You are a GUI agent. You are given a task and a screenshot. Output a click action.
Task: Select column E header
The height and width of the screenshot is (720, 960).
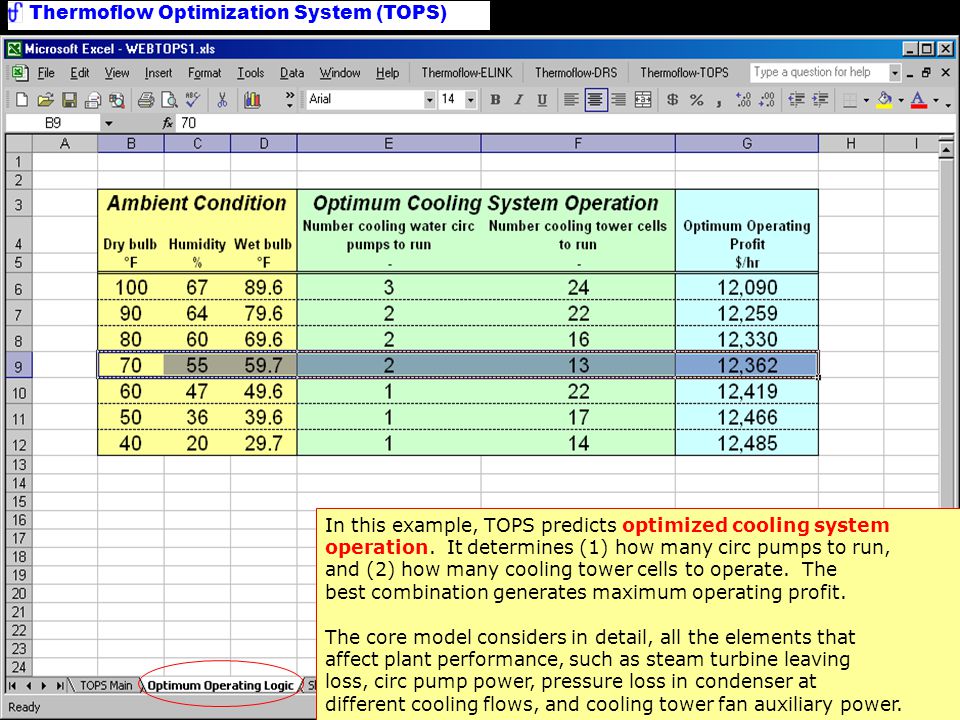[x=389, y=144]
